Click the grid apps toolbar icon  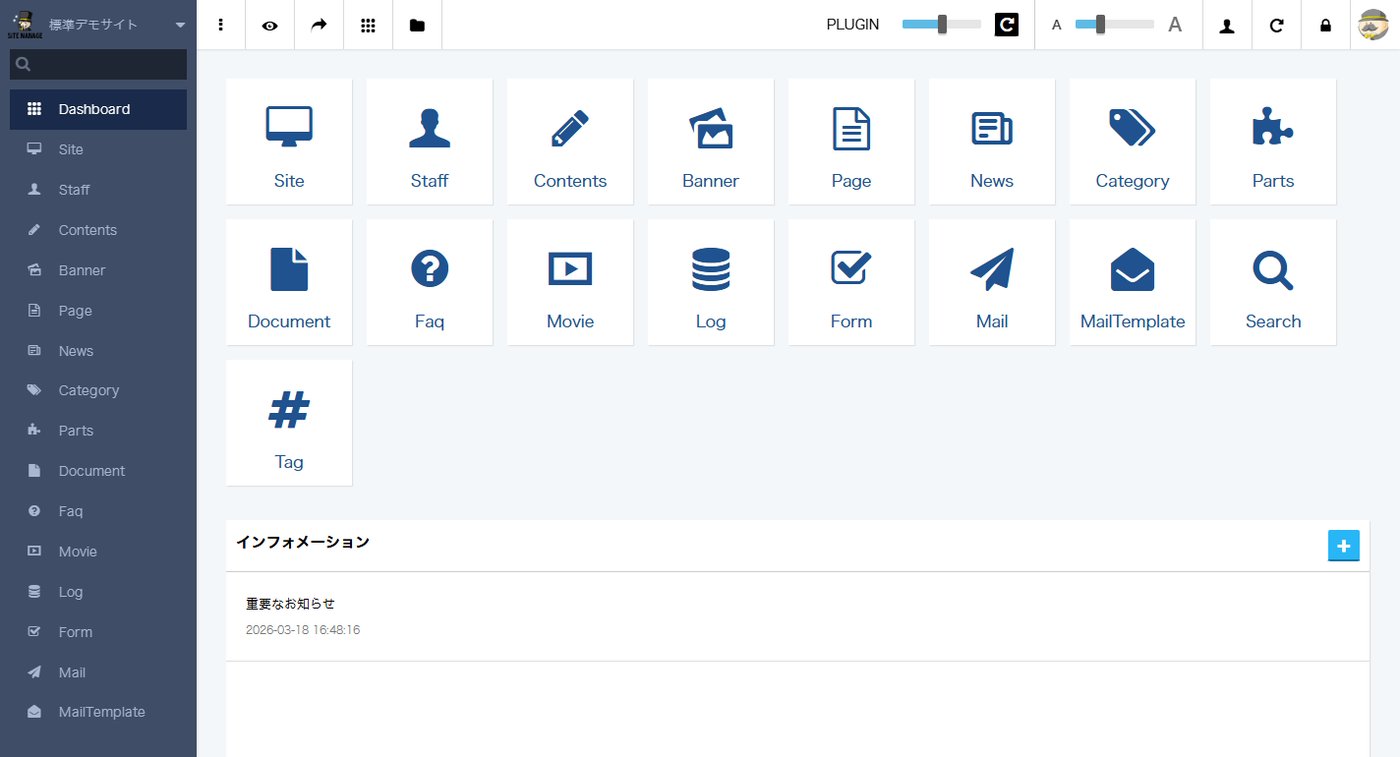(368, 25)
